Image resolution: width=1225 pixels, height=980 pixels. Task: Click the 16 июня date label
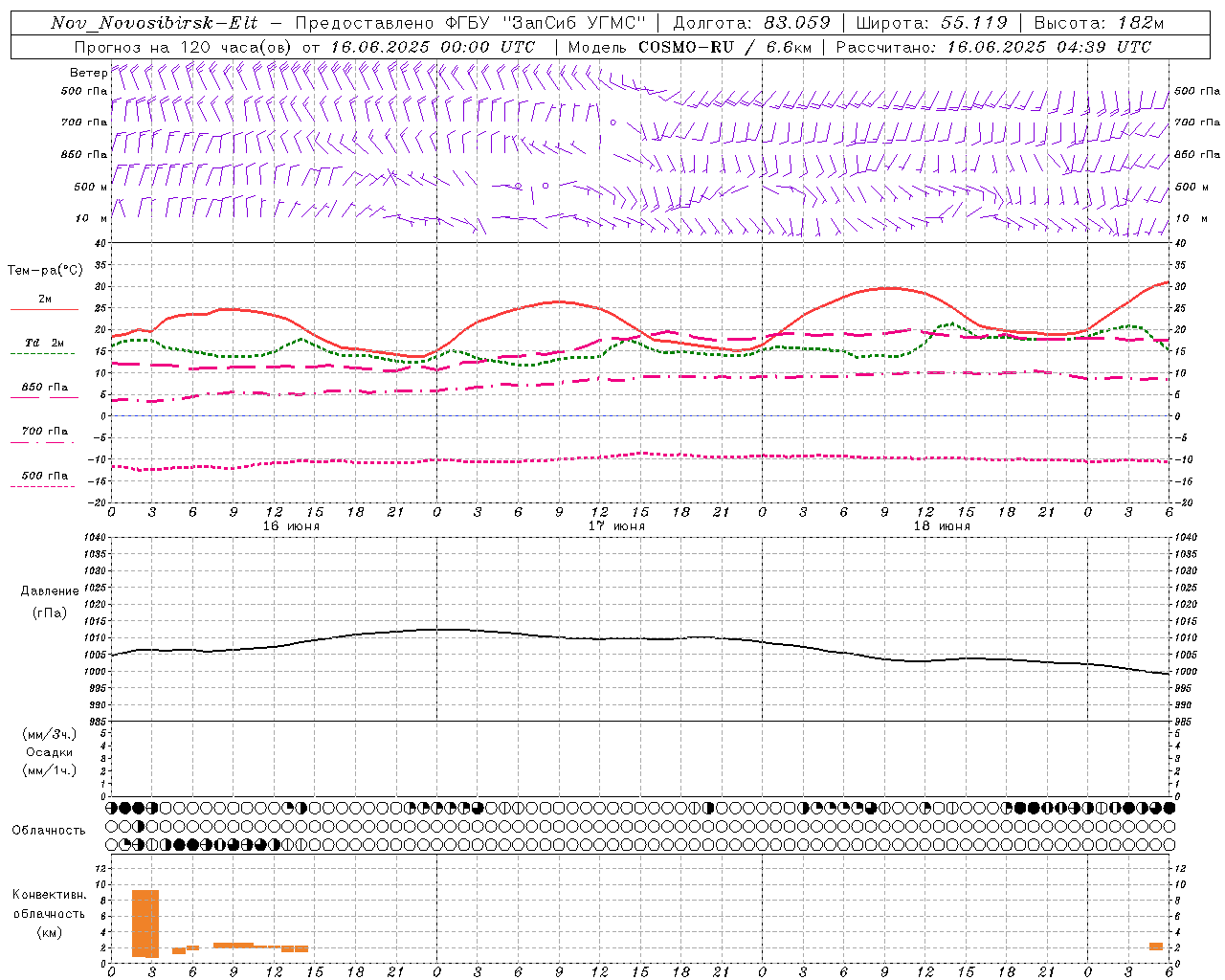click(x=291, y=526)
